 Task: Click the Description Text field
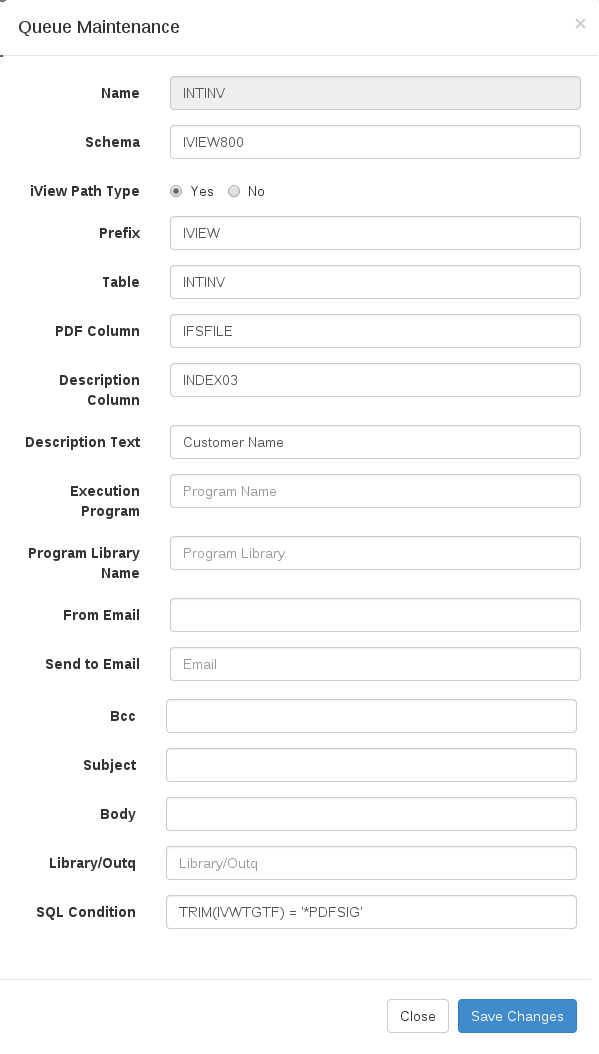pos(375,442)
